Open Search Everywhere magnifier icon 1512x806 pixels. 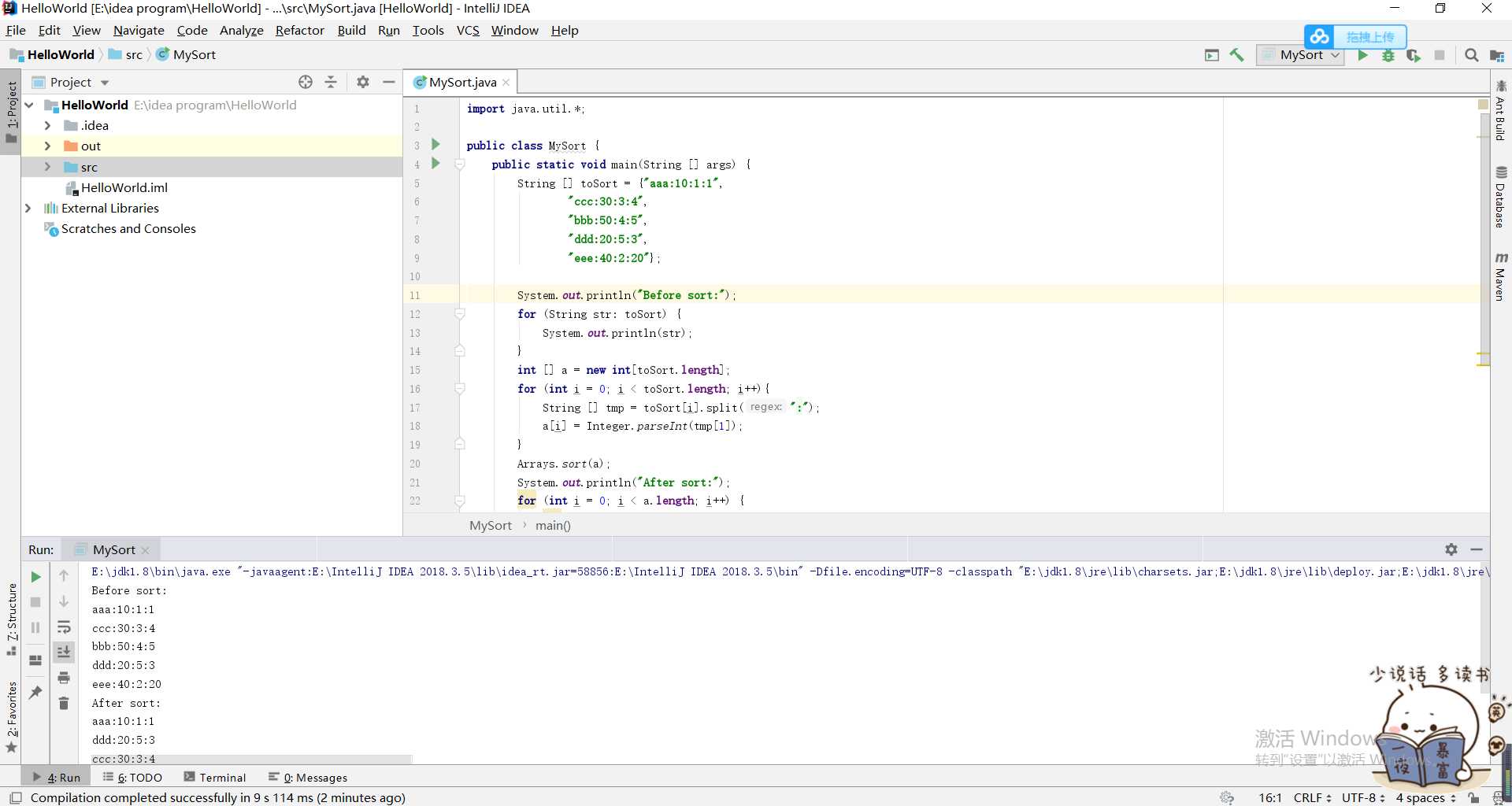pyautogui.click(x=1471, y=55)
